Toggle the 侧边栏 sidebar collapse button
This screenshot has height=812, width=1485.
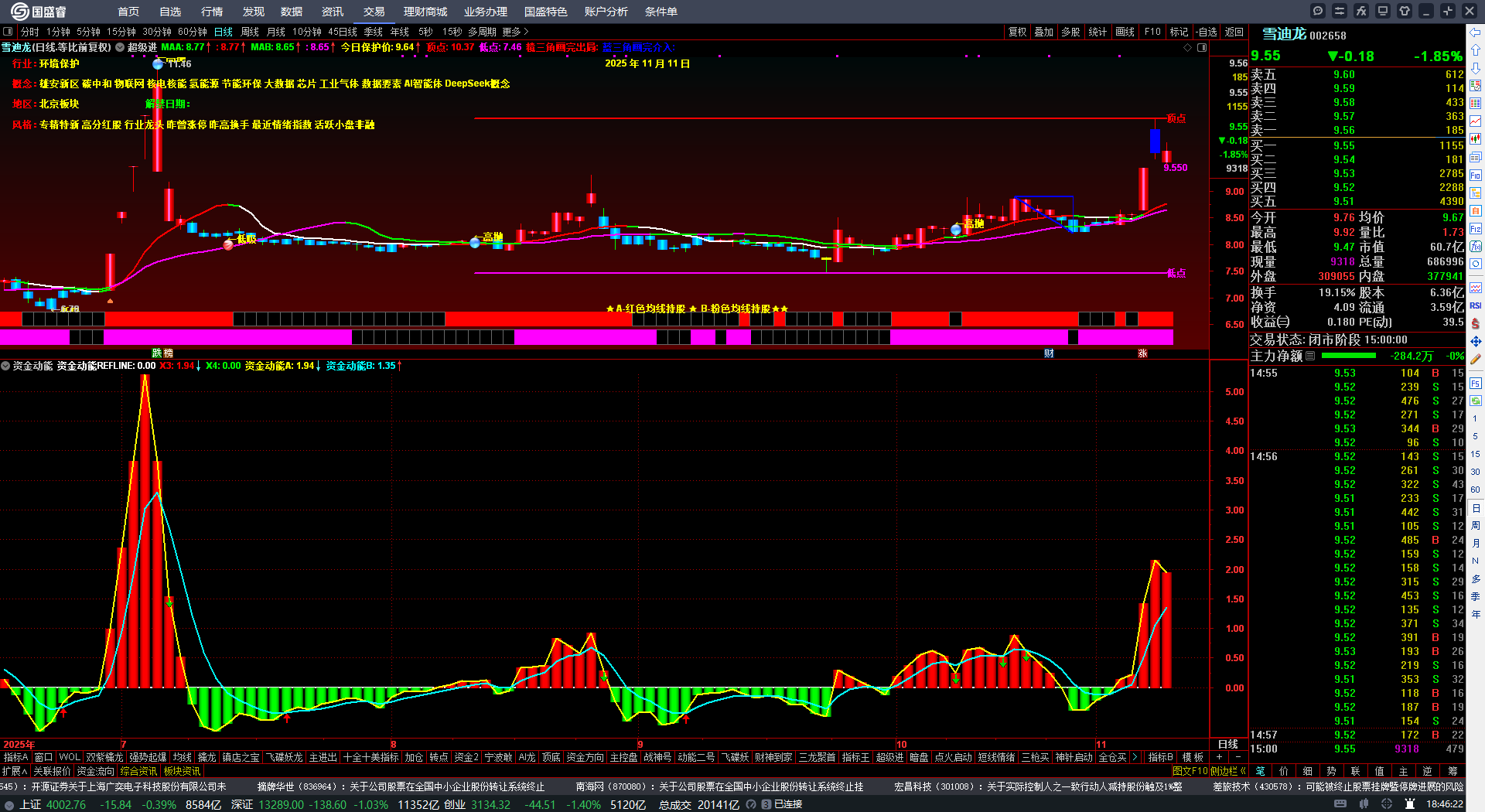click(x=1228, y=771)
